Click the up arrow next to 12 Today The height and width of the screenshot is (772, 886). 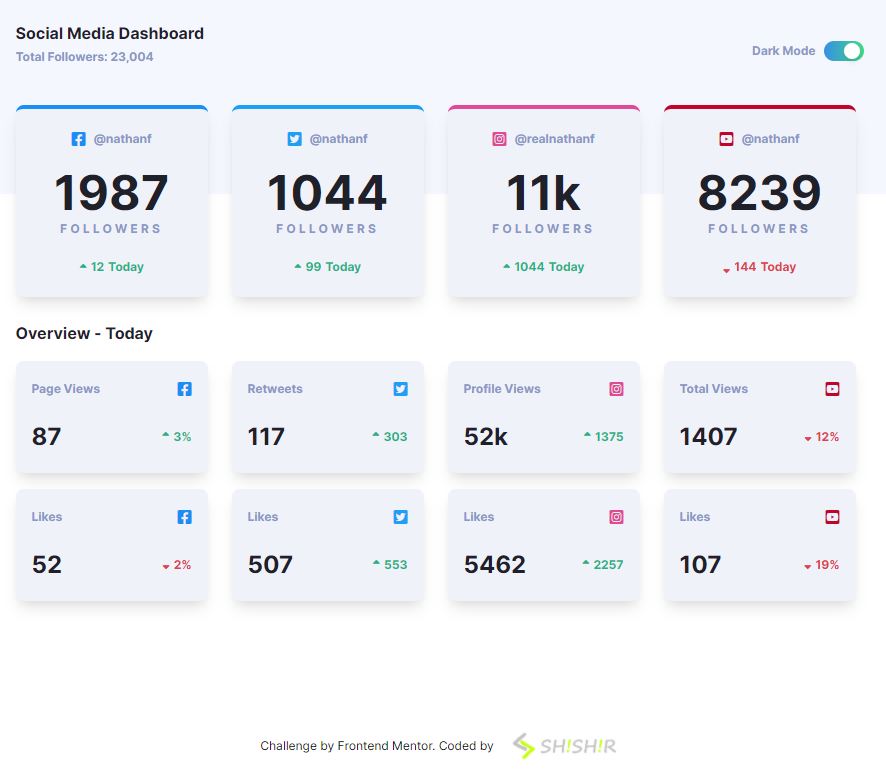point(85,266)
